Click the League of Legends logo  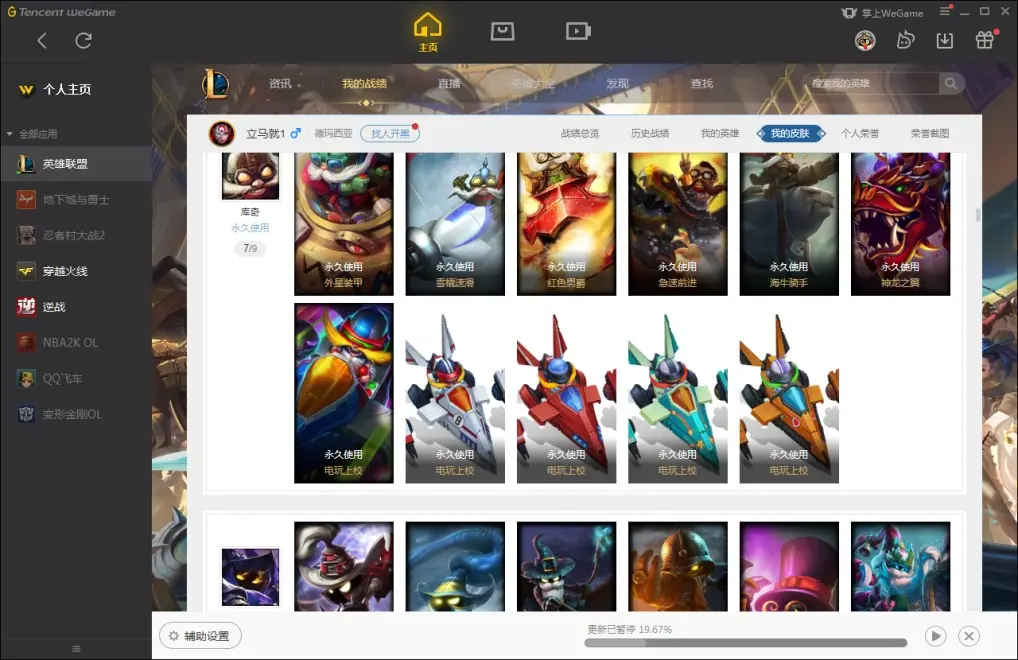pos(215,84)
